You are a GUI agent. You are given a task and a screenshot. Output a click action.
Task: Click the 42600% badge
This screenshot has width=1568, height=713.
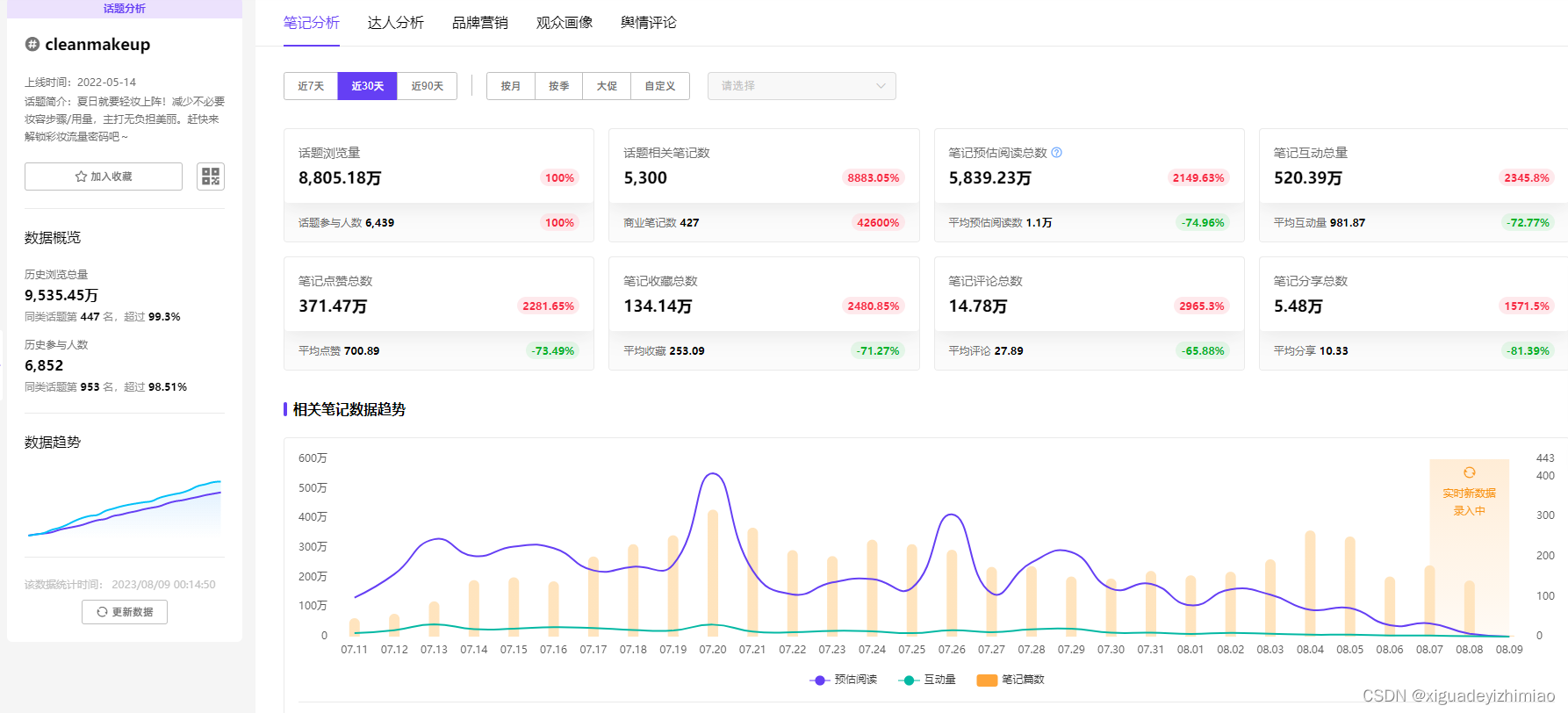pyautogui.click(x=878, y=223)
